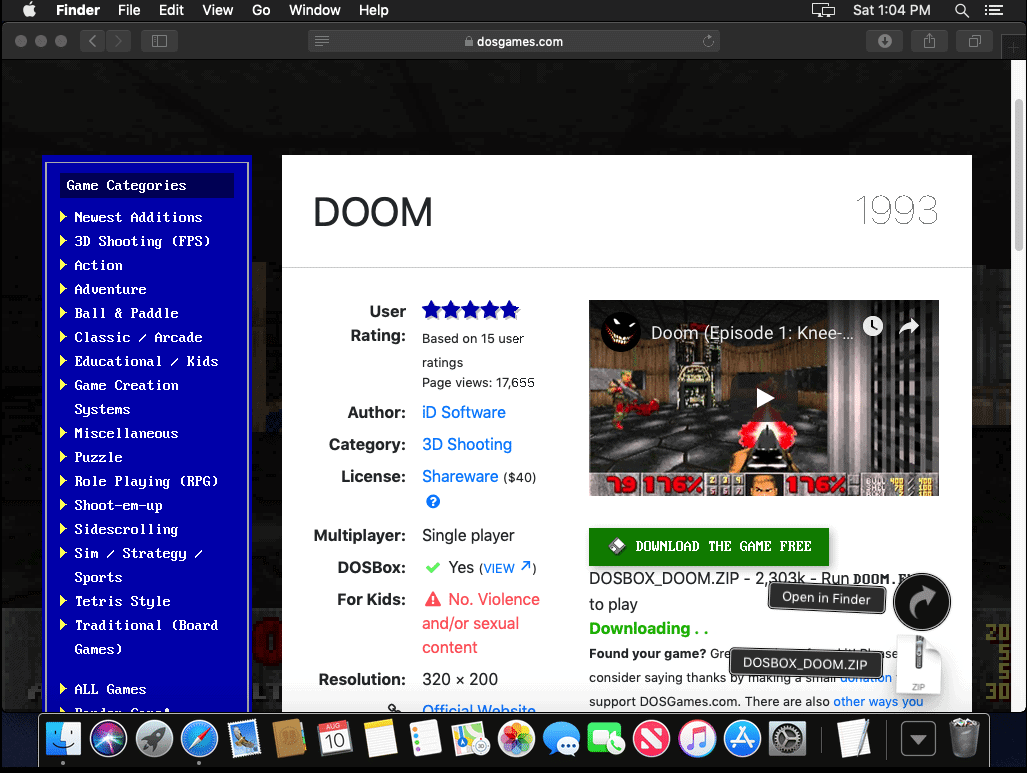
Task: Open the Finder menu
Action: point(77,10)
